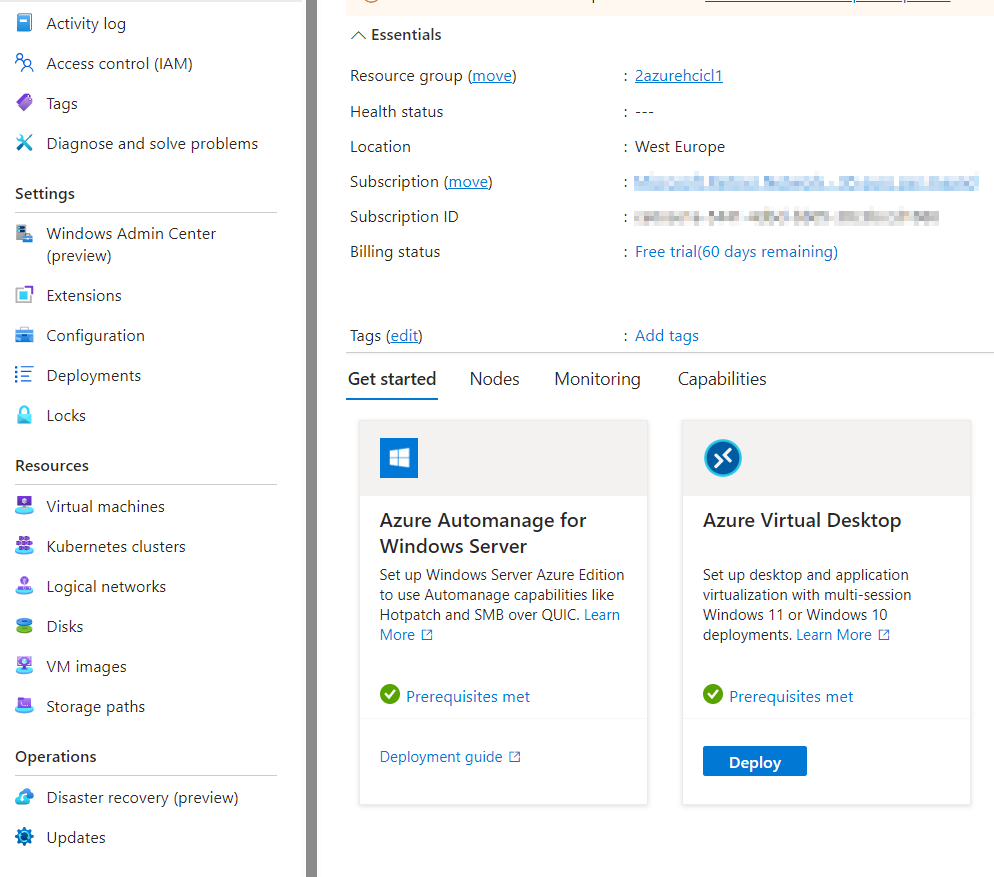The image size is (994, 877).
Task: Open the Windows Admin Center icon
Action: coord(24,234)
